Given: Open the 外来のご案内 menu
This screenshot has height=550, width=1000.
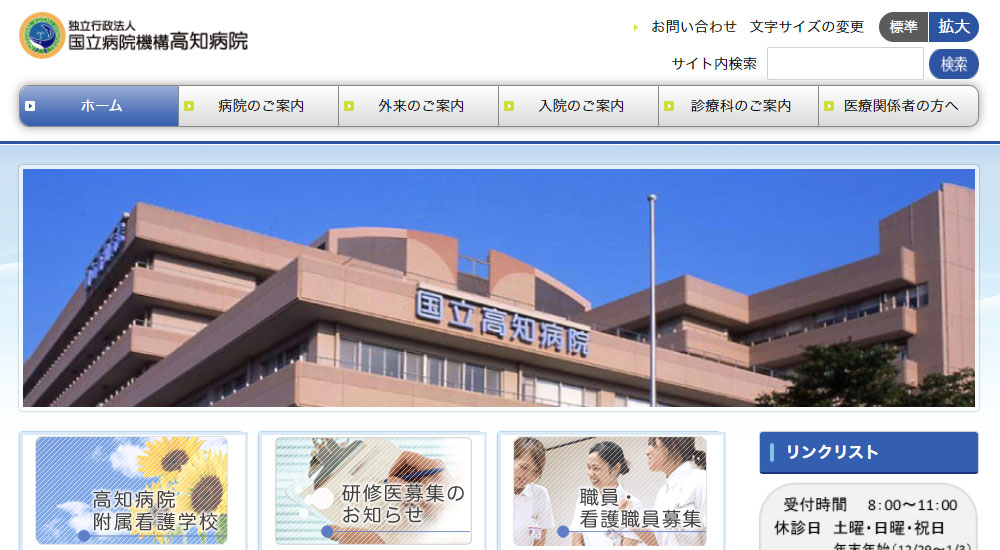Looking at the screenshot, I should tap(419, 106).
